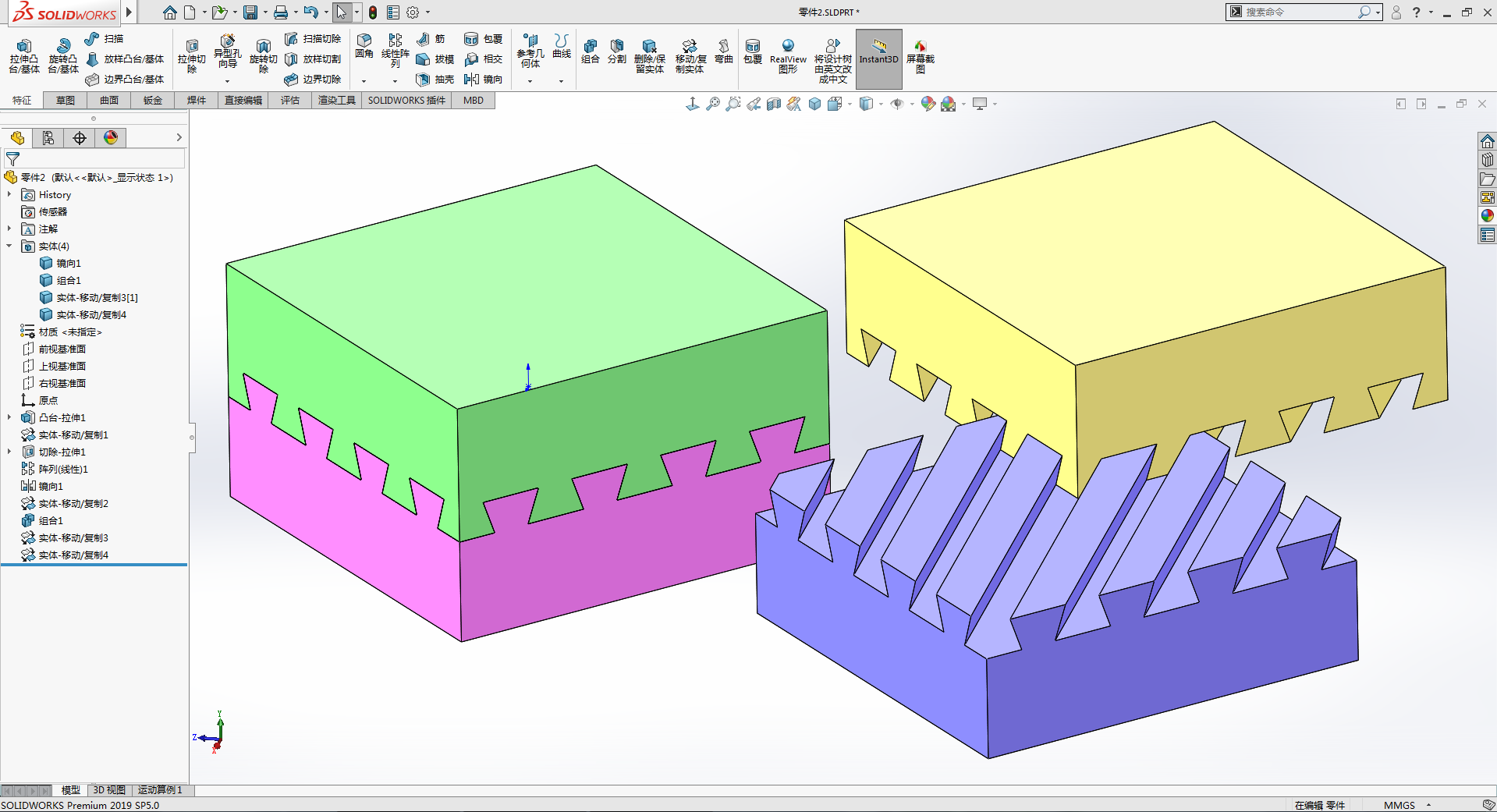The image size is (1497, 812).
Task: Expand the History folder in tree
Action: click(9, 194)
